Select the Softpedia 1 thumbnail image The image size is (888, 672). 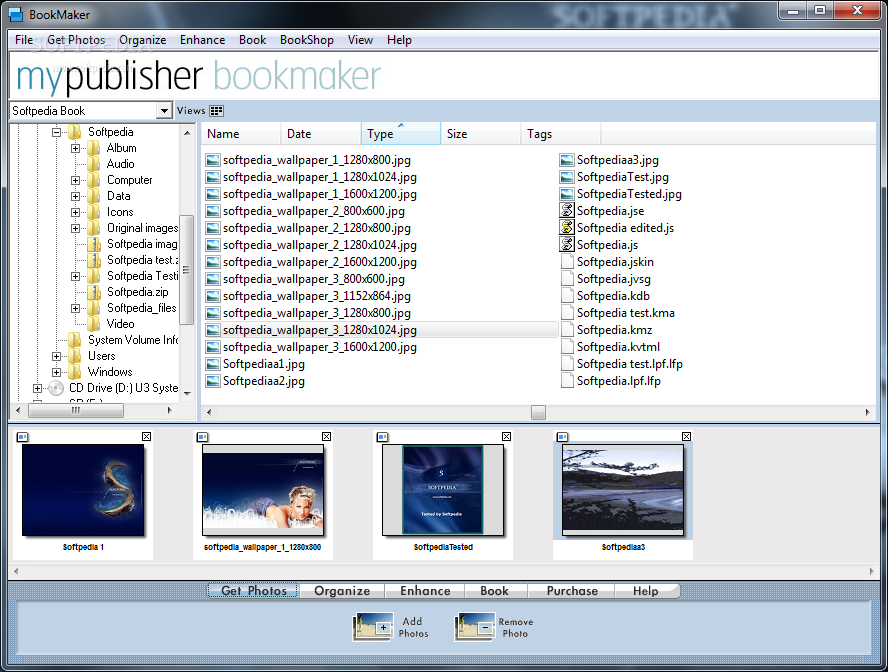pos(83,490)
